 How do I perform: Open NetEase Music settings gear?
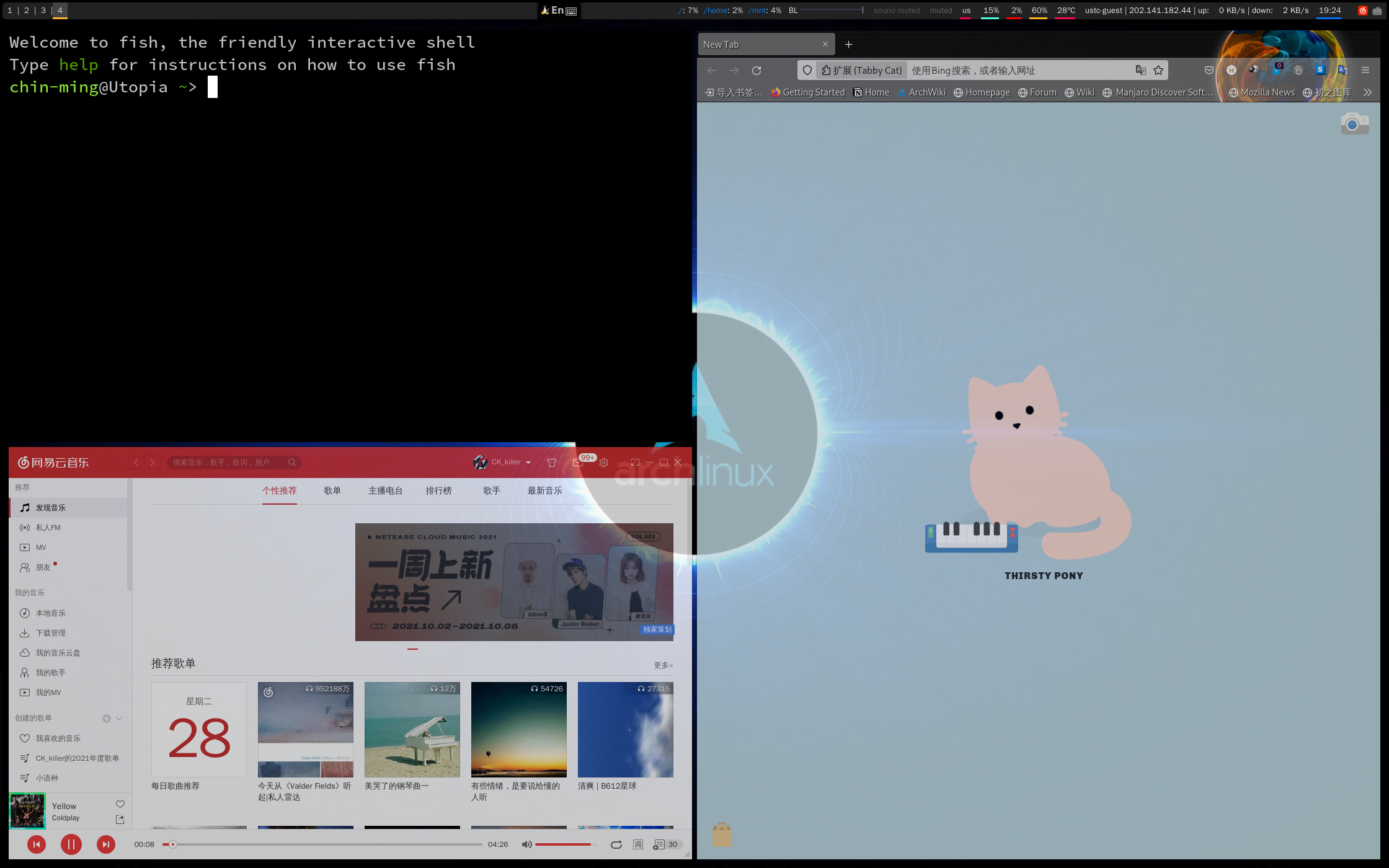(603, 463)
